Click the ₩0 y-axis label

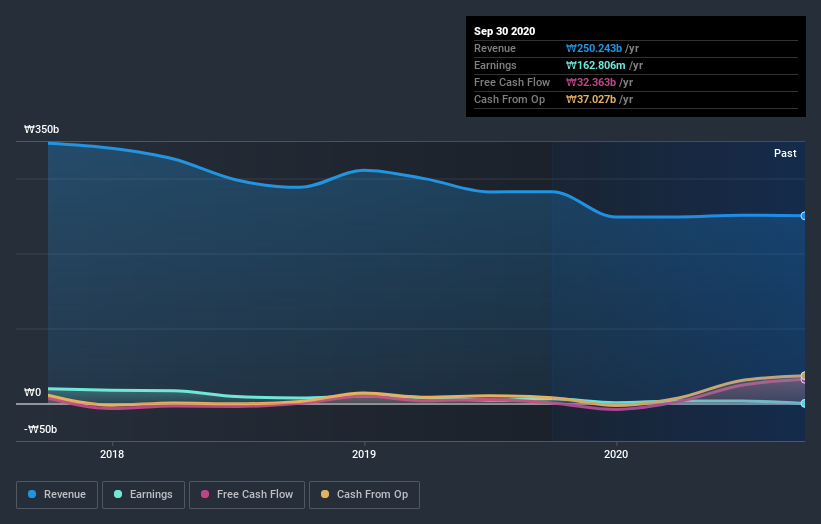pos(32,392)
